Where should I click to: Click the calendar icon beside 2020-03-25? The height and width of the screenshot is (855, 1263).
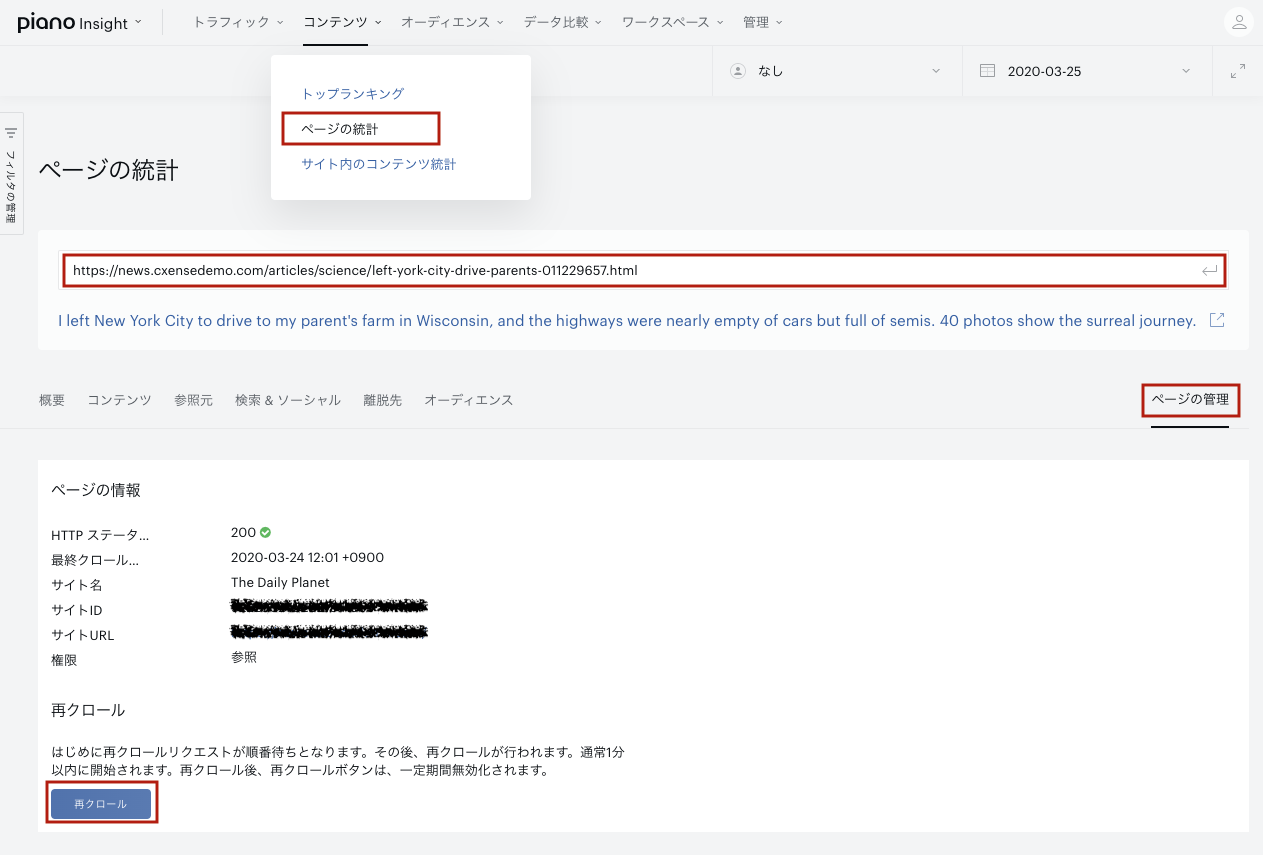[988, 71]
